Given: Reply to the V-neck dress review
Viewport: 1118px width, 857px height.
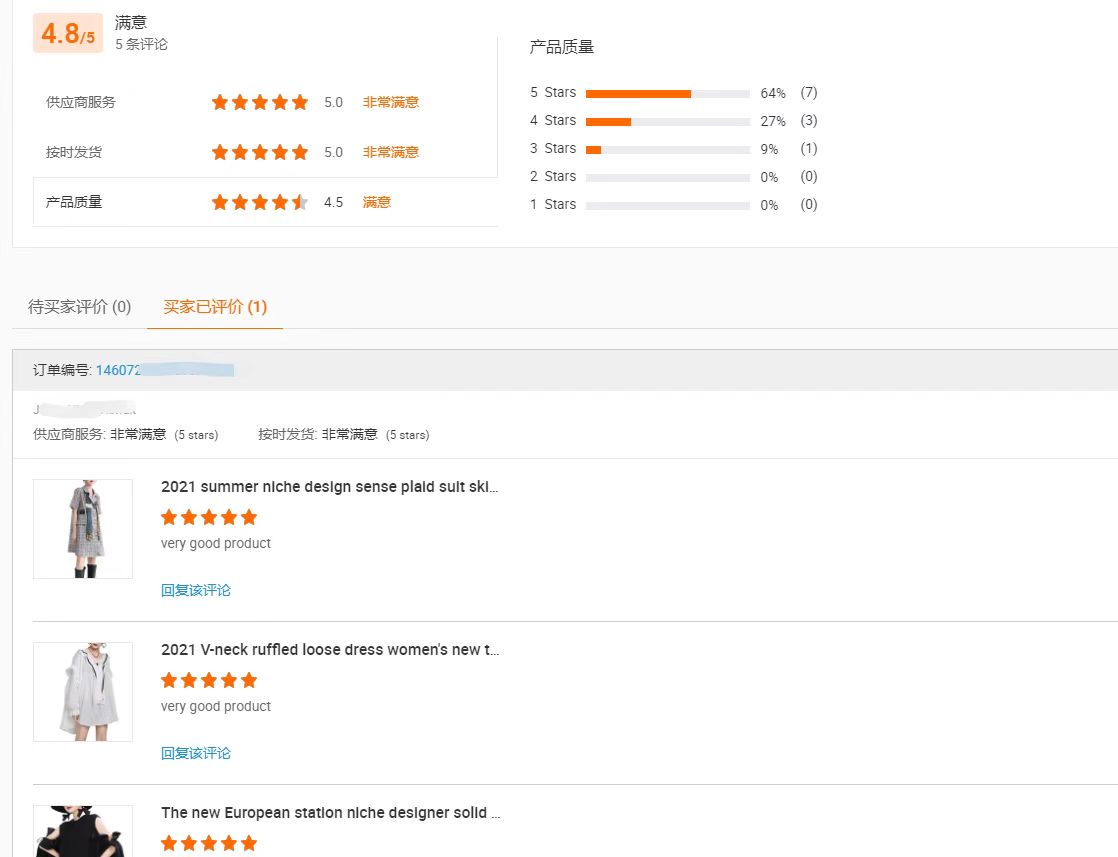Looking at the screenshot, I should click(196, 754).
